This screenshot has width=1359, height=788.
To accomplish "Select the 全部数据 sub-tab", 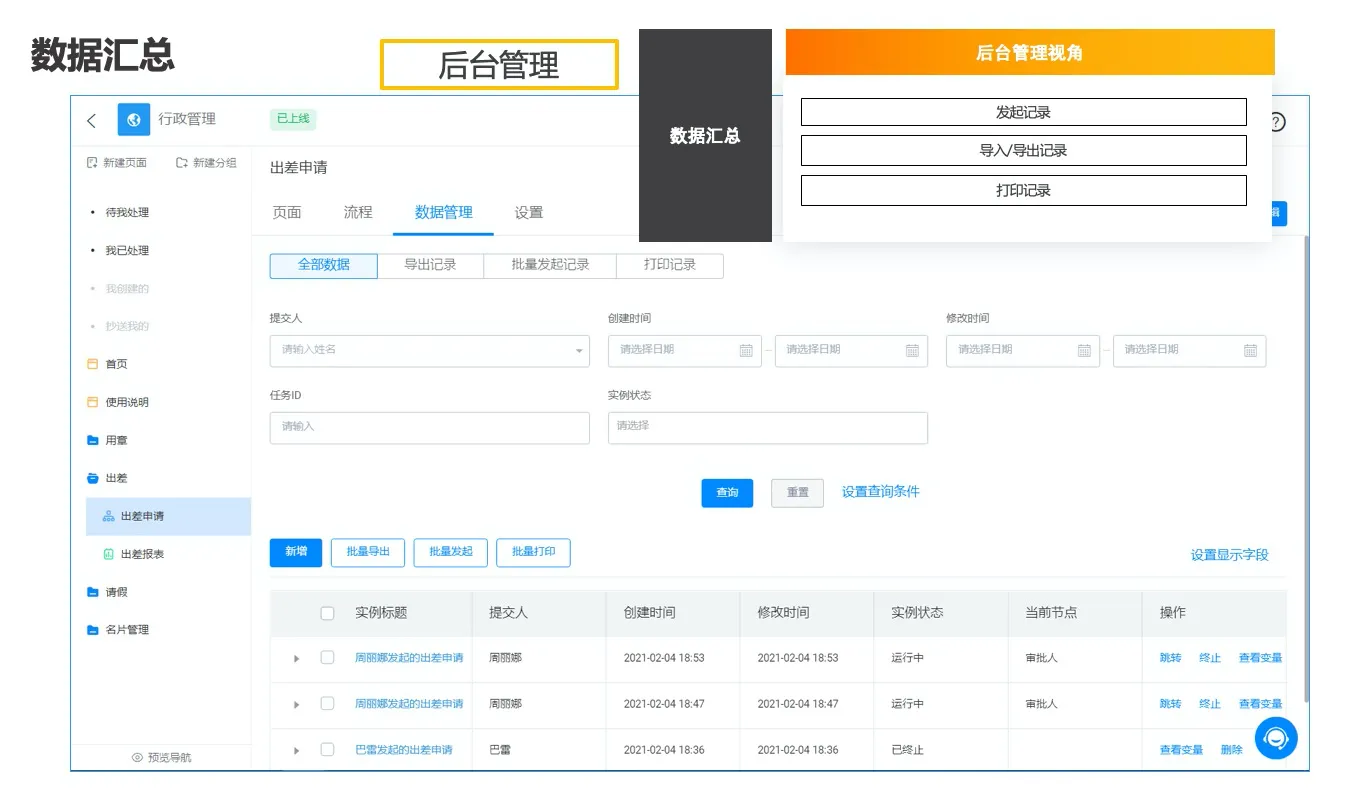I will point(324,265).
